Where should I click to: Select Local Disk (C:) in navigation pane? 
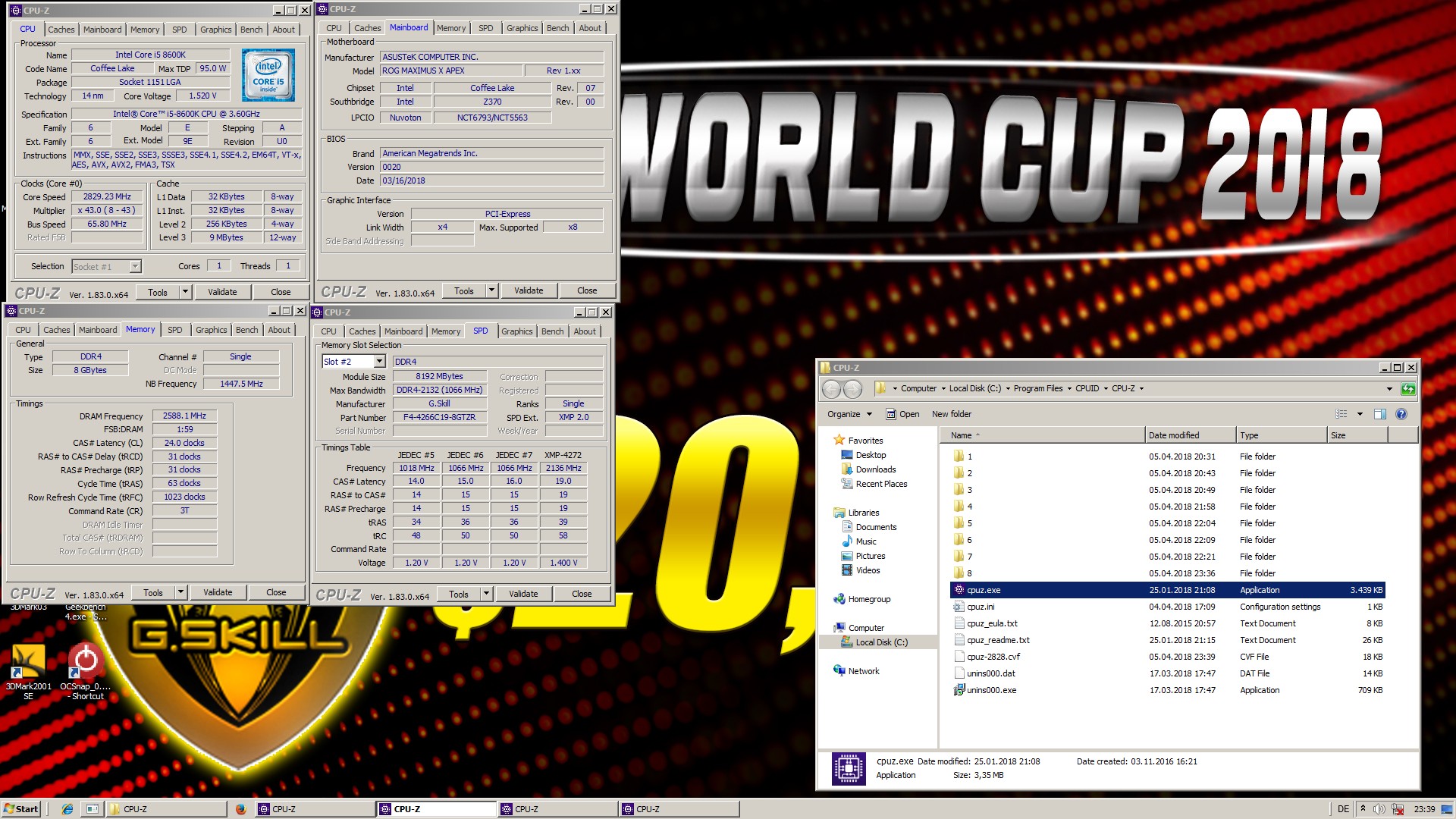point(881,642)
